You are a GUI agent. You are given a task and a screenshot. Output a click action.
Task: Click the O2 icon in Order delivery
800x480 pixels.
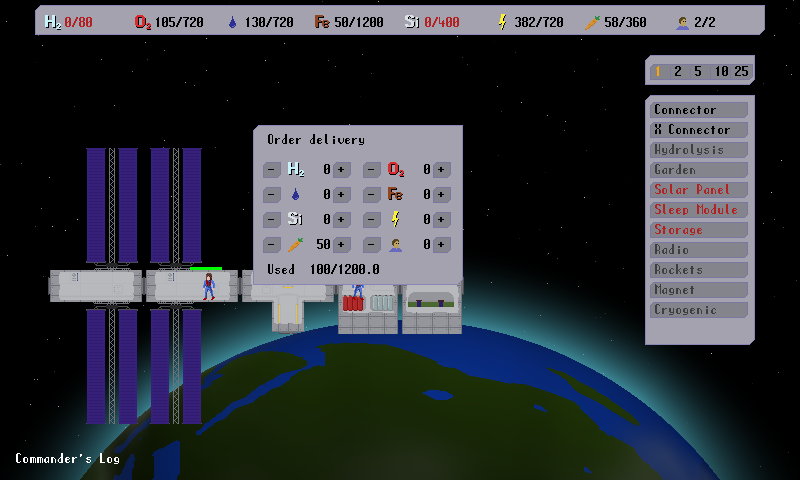tap(396, 169)
